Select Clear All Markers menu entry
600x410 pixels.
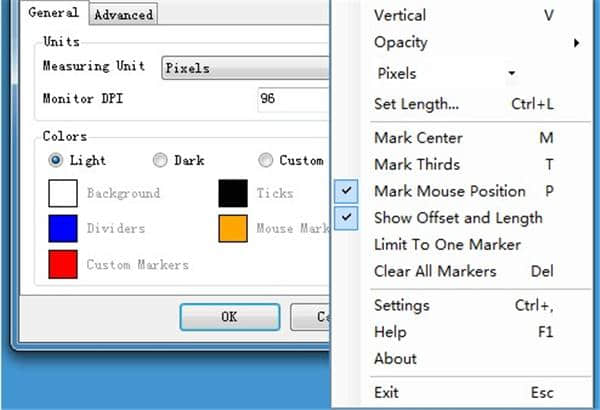pos(434,271)
